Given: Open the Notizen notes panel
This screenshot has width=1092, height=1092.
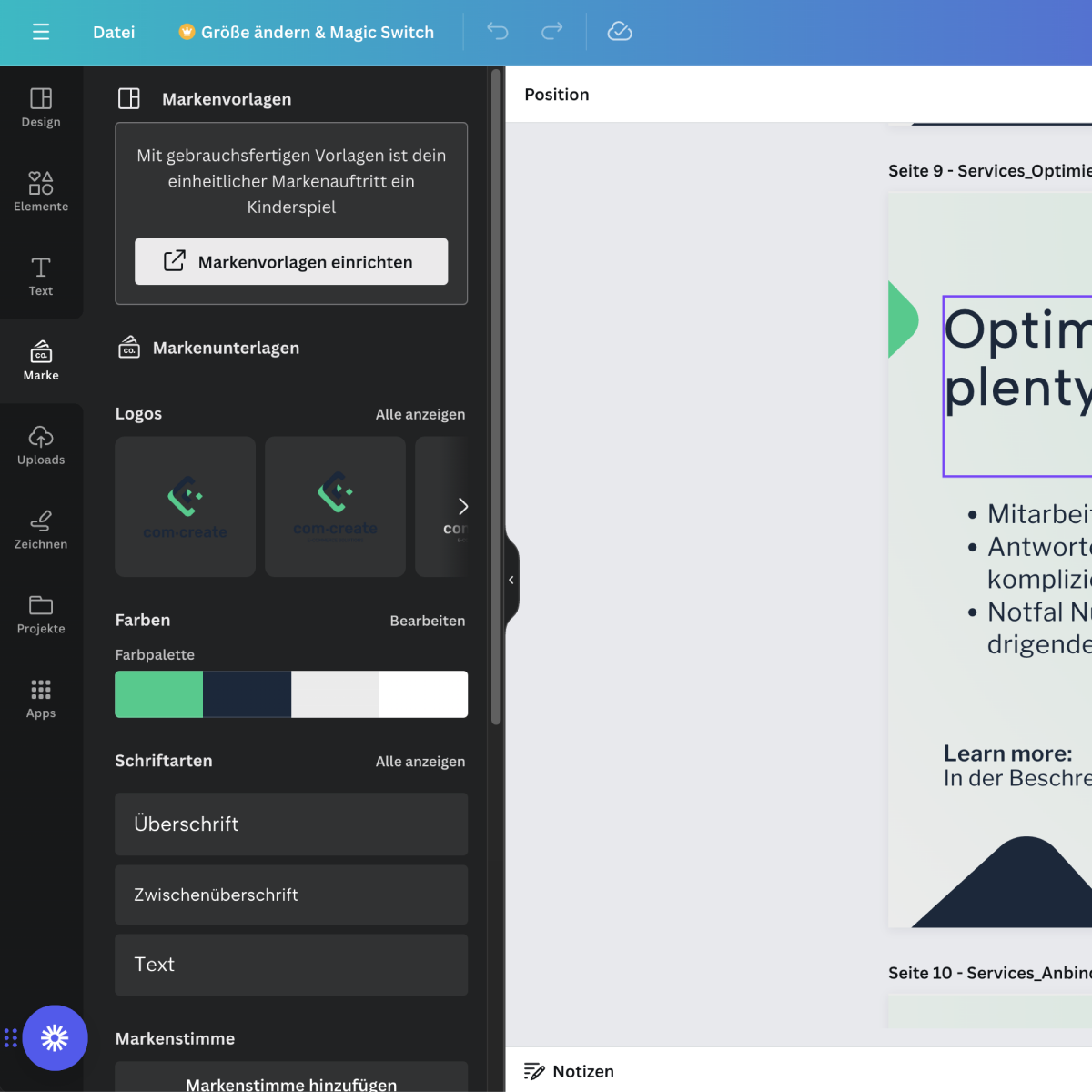Looking at the screenshot, I should [570, 1071].
